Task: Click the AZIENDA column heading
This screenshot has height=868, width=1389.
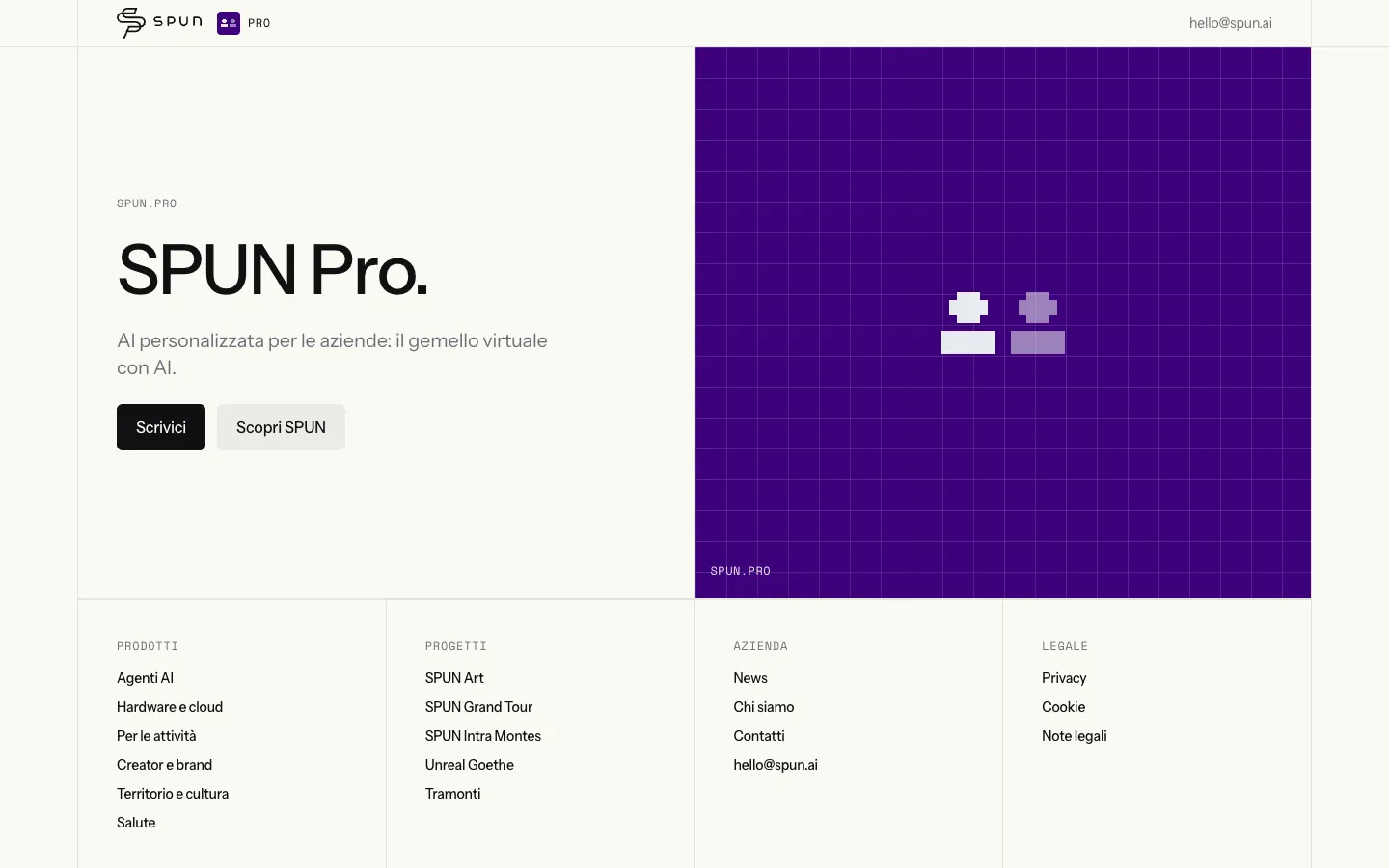Action: 761,646
